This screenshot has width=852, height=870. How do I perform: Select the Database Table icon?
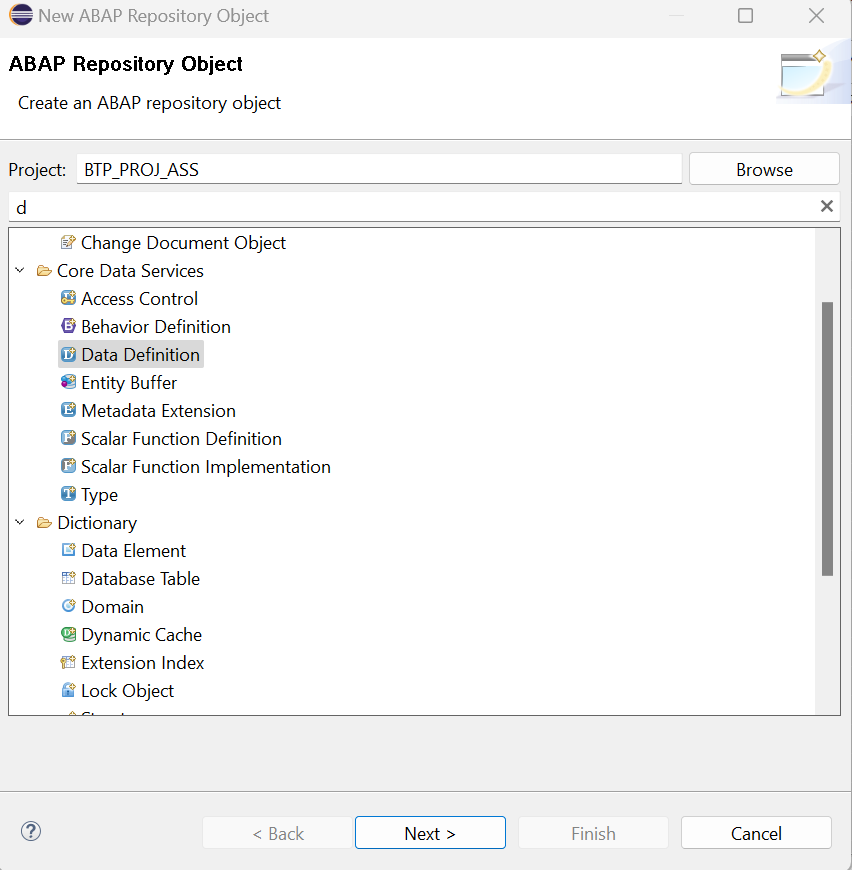(x=67, y=578)
